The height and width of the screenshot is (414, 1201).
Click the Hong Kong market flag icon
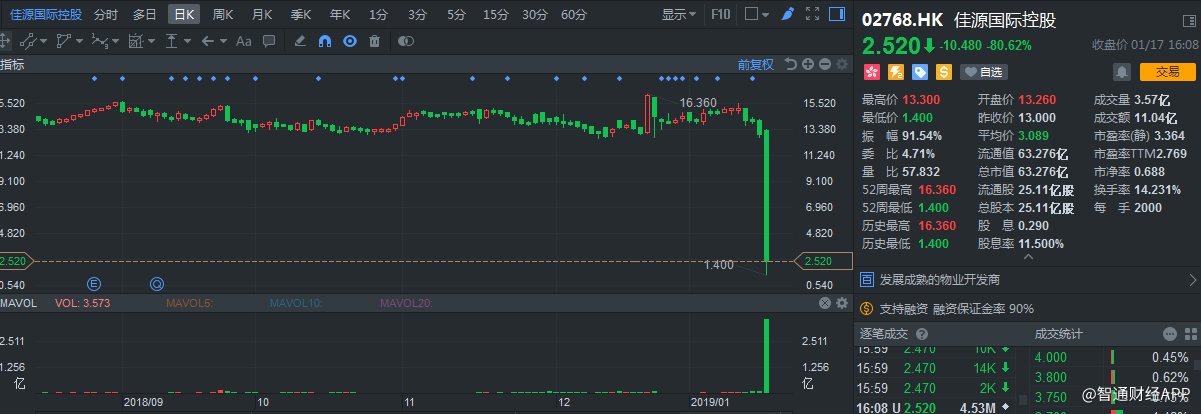tap(872, 71)
